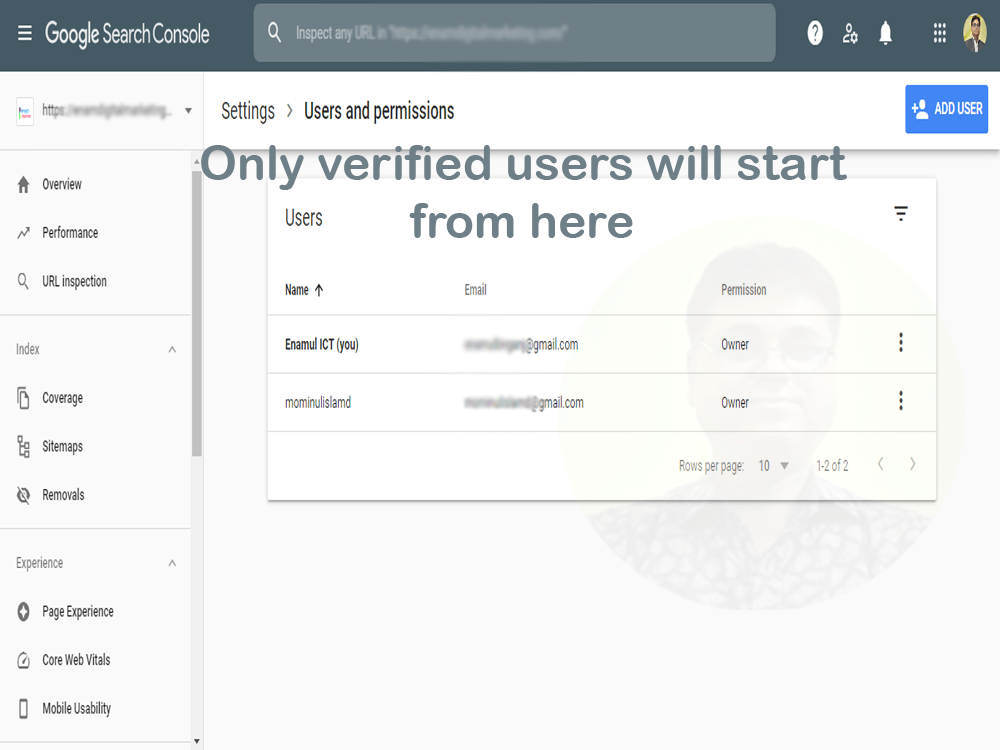Screen dimensions: 1000x750
Task: Click the Page Experience icon
Action: pyautogui.click(x=24, y=612)
